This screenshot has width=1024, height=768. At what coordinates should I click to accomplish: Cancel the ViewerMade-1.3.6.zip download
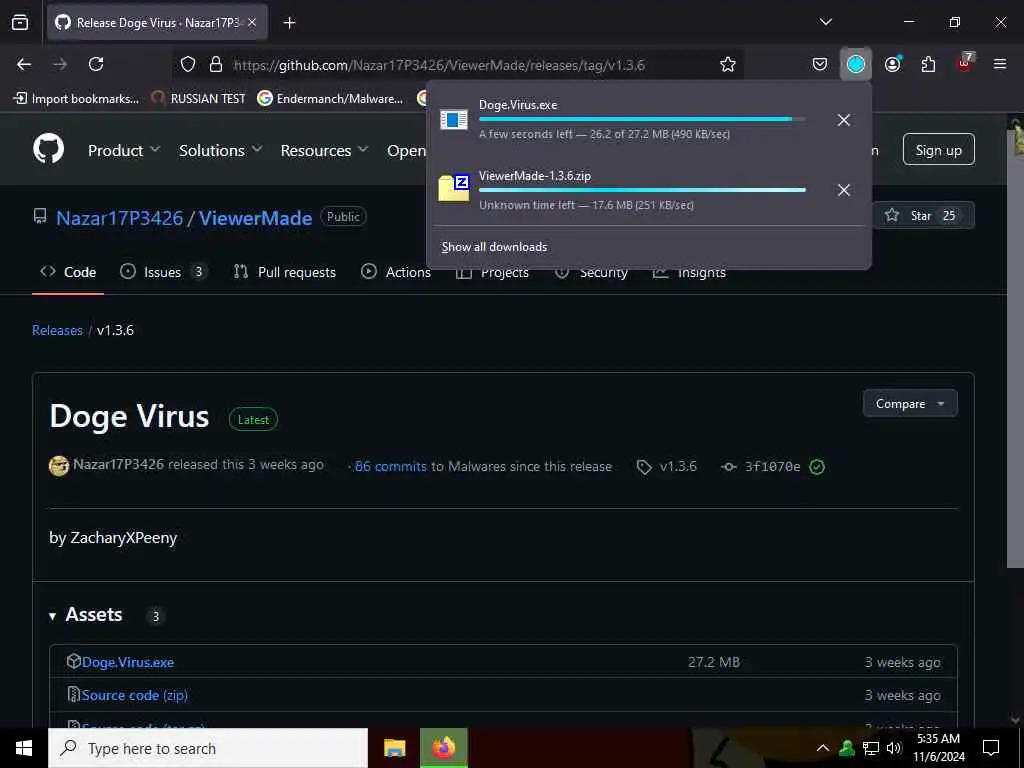tap(844, 190)
